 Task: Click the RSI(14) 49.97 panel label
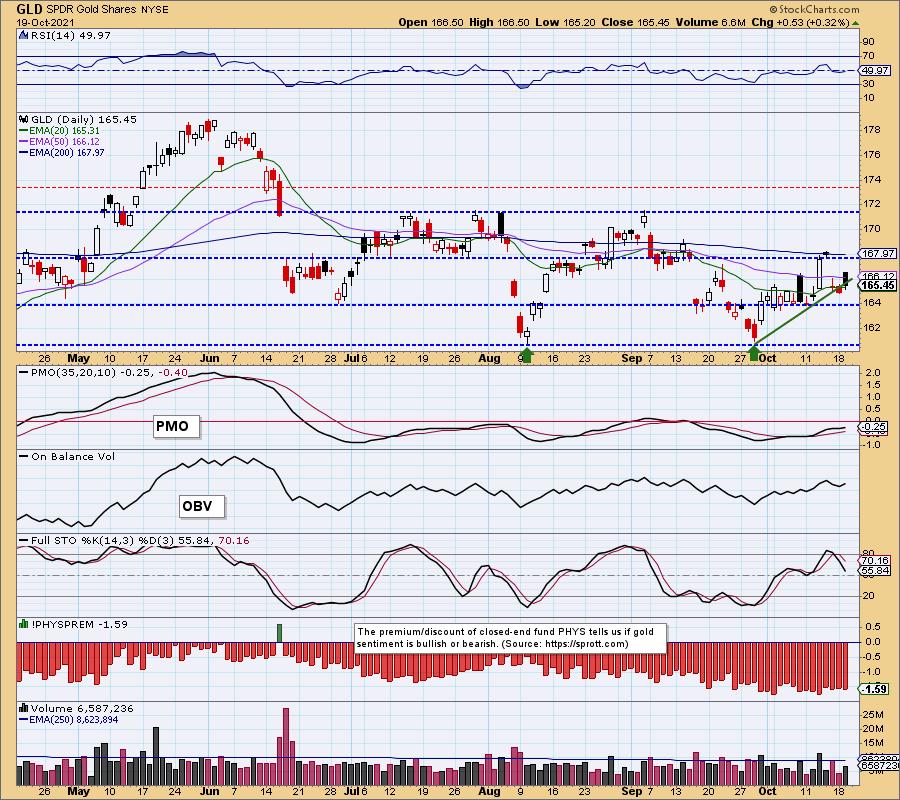click(71, 35)
